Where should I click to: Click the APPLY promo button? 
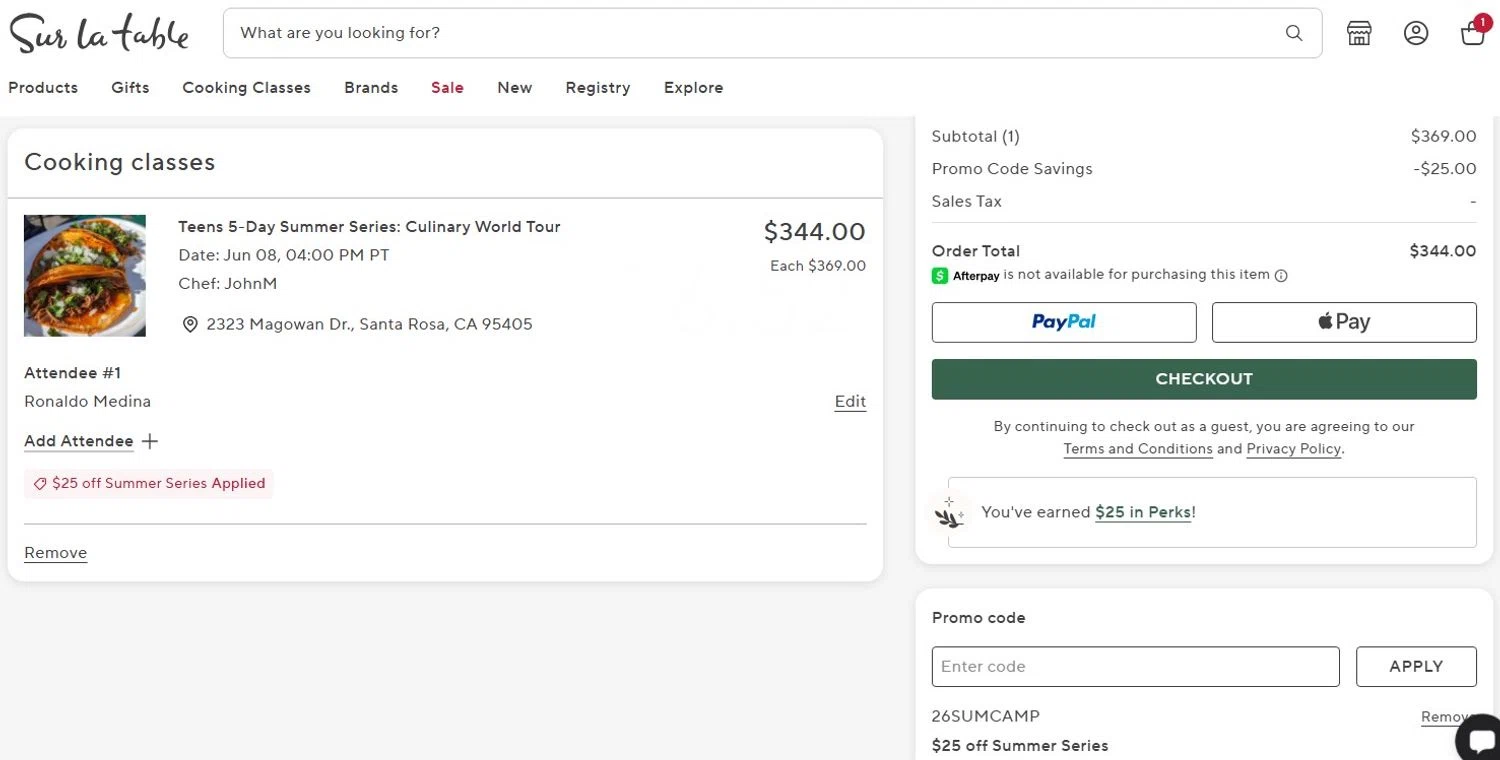tap(1416, 667)
